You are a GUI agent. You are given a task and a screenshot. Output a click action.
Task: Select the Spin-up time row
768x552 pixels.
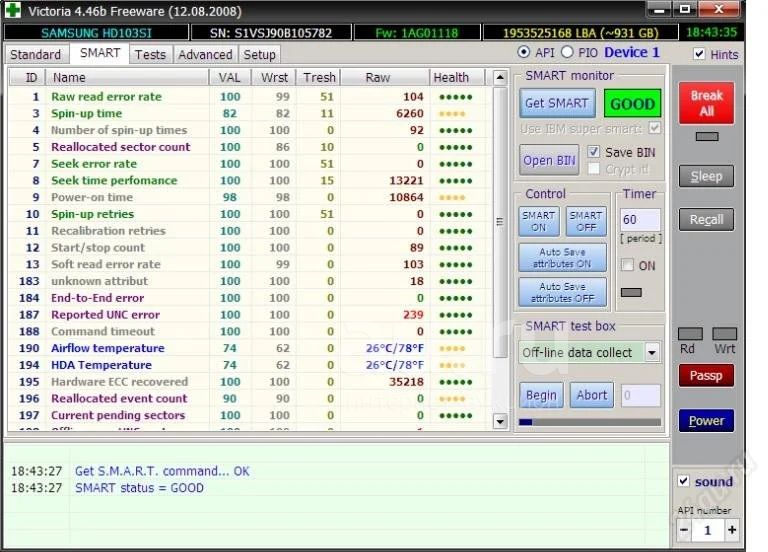click(249, 113)
